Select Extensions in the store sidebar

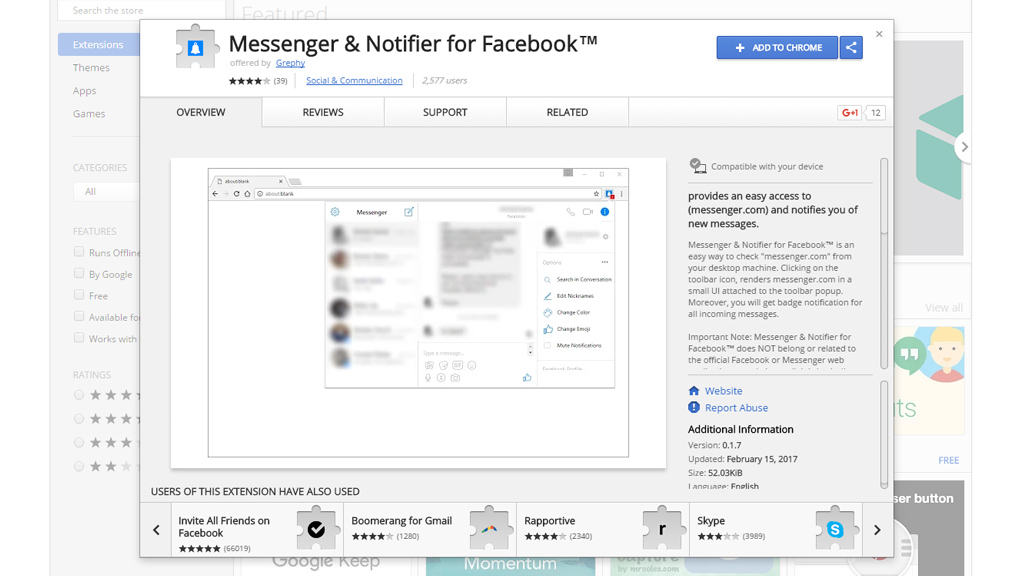[99, 44]
